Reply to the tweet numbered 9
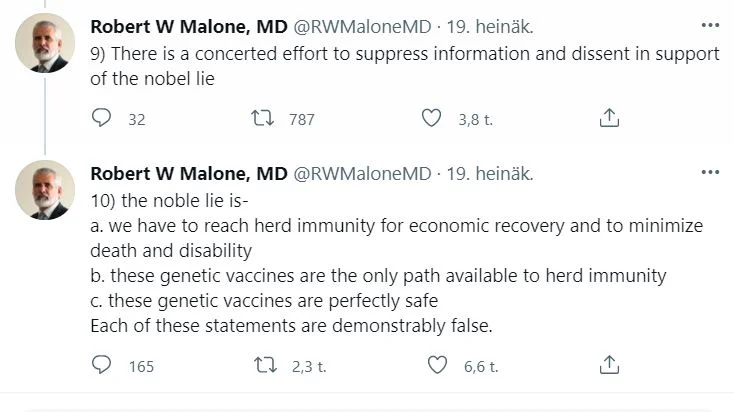This screenshot has height=412, width=734. 101,119
